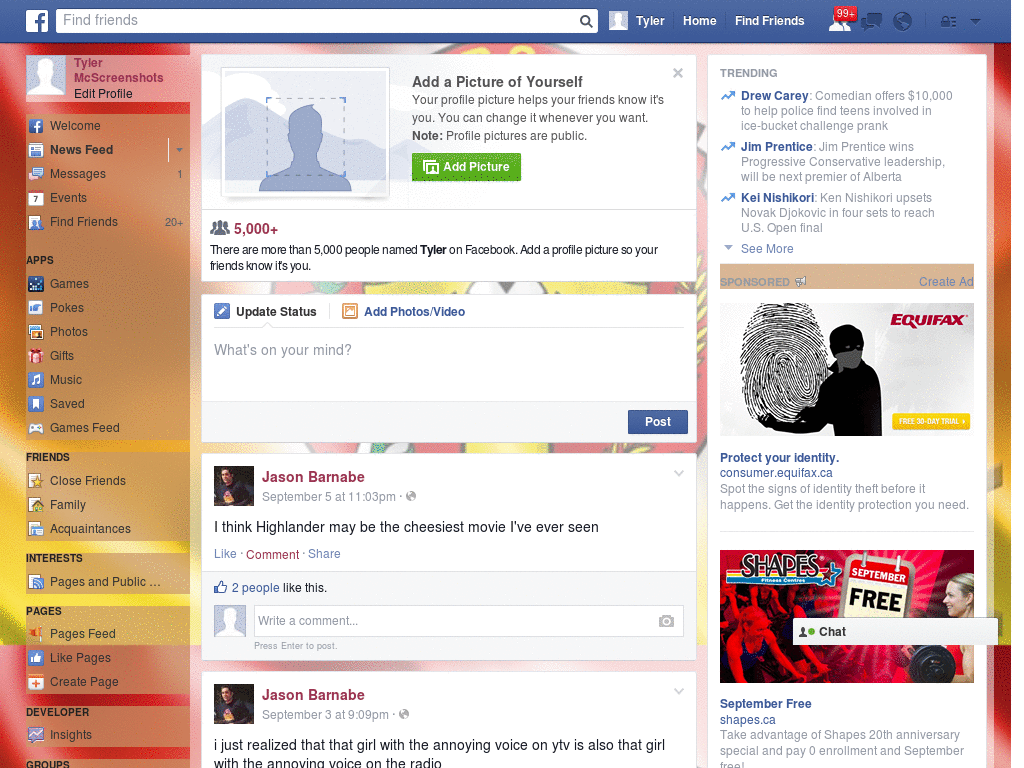Open Tyler profile in top bar

point(637,21)
